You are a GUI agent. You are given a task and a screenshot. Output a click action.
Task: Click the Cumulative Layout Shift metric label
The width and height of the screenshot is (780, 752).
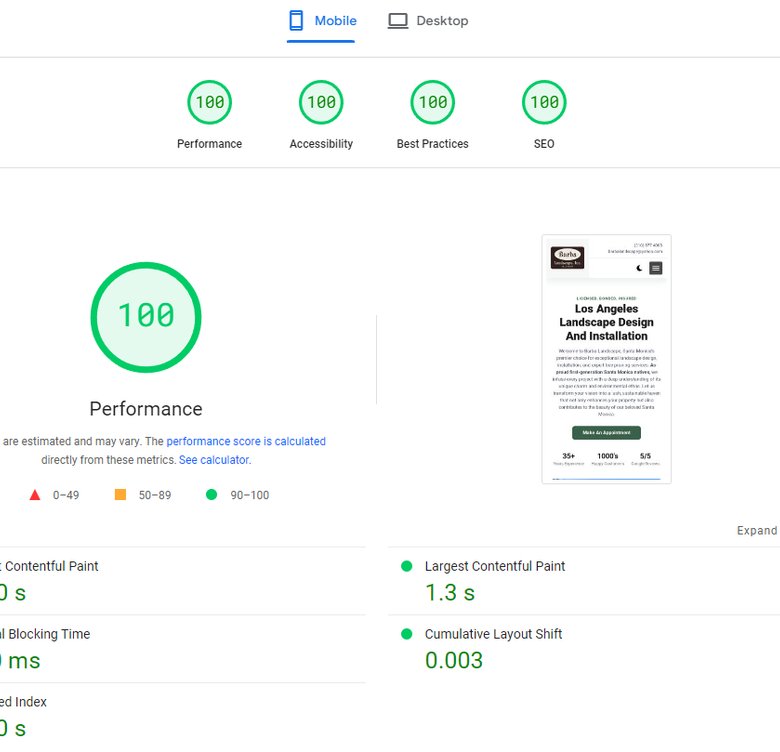click(x=493, y=634)
